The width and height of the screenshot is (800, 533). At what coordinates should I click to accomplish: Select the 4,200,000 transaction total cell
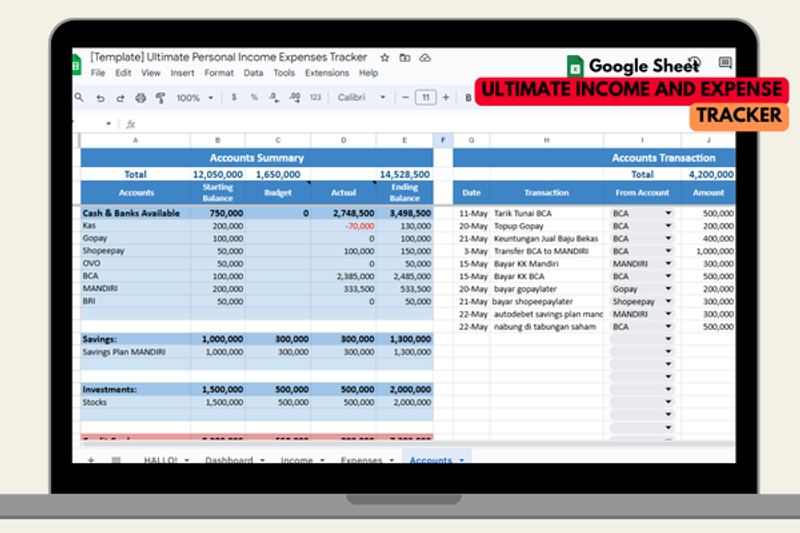pyautogui.click(x=709, y=174)
